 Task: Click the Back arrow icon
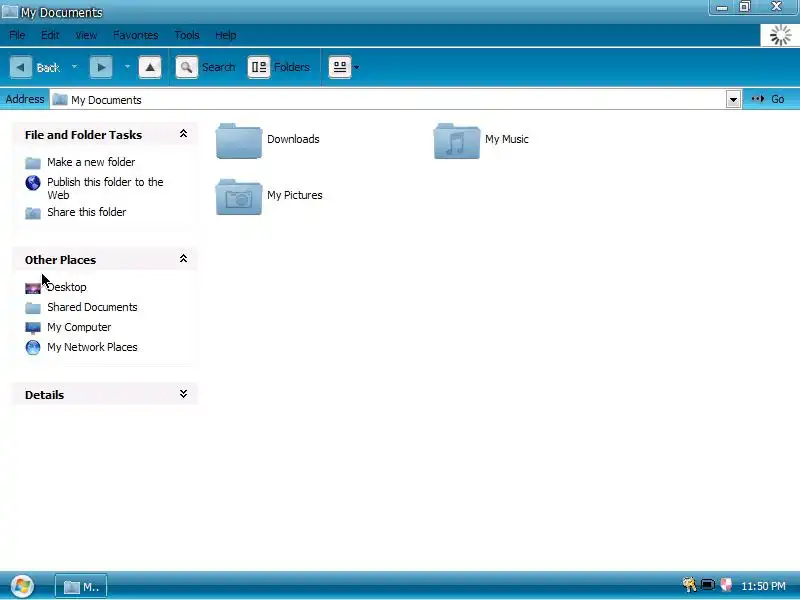[x=21, y=67]
